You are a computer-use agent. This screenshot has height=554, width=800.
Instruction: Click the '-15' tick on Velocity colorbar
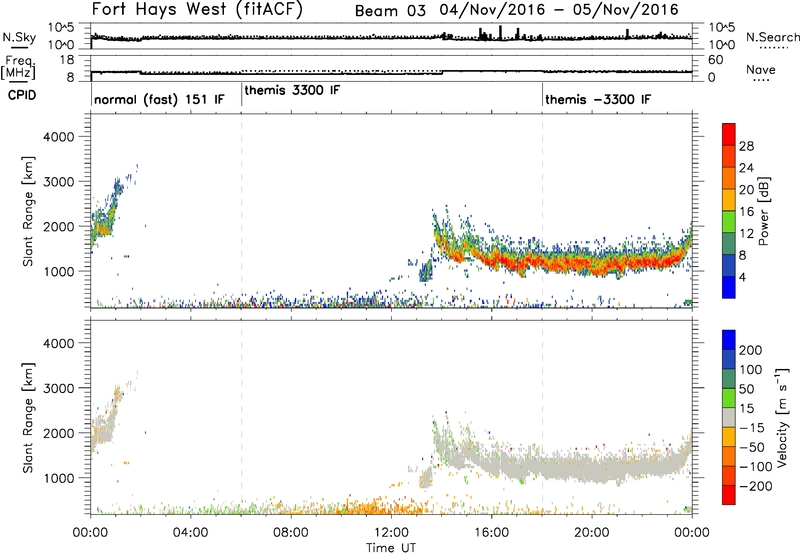pos(752,428)
